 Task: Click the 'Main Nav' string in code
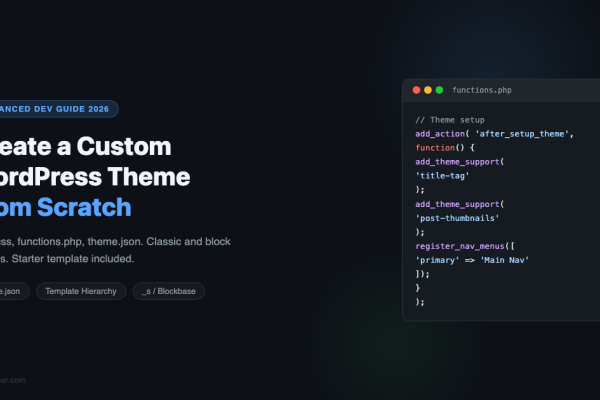tap(505, 260)
